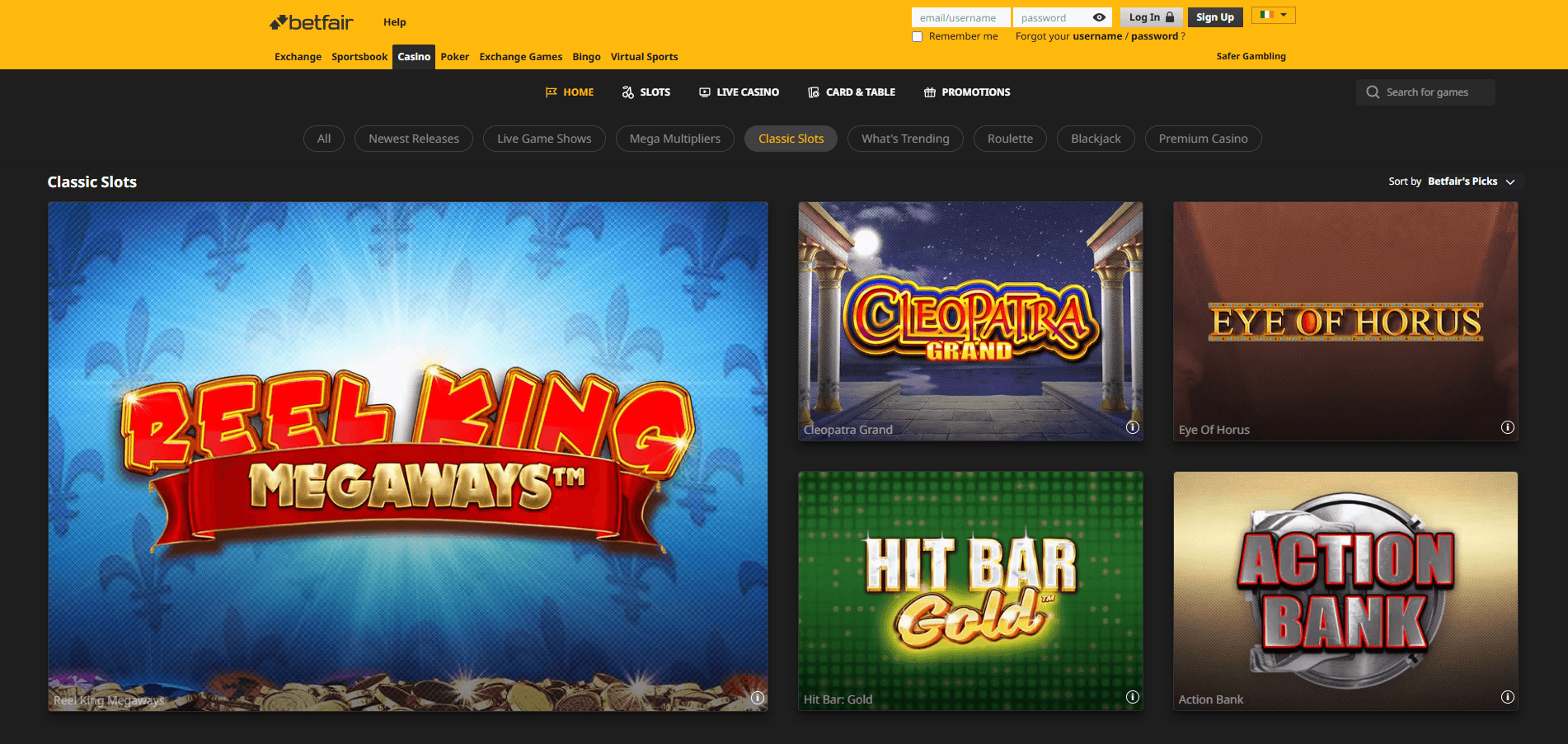This screenshot has height=744, width=1568.
Task: Open the Hit Bar Gold game tile
Action: [x=970, y=591]
